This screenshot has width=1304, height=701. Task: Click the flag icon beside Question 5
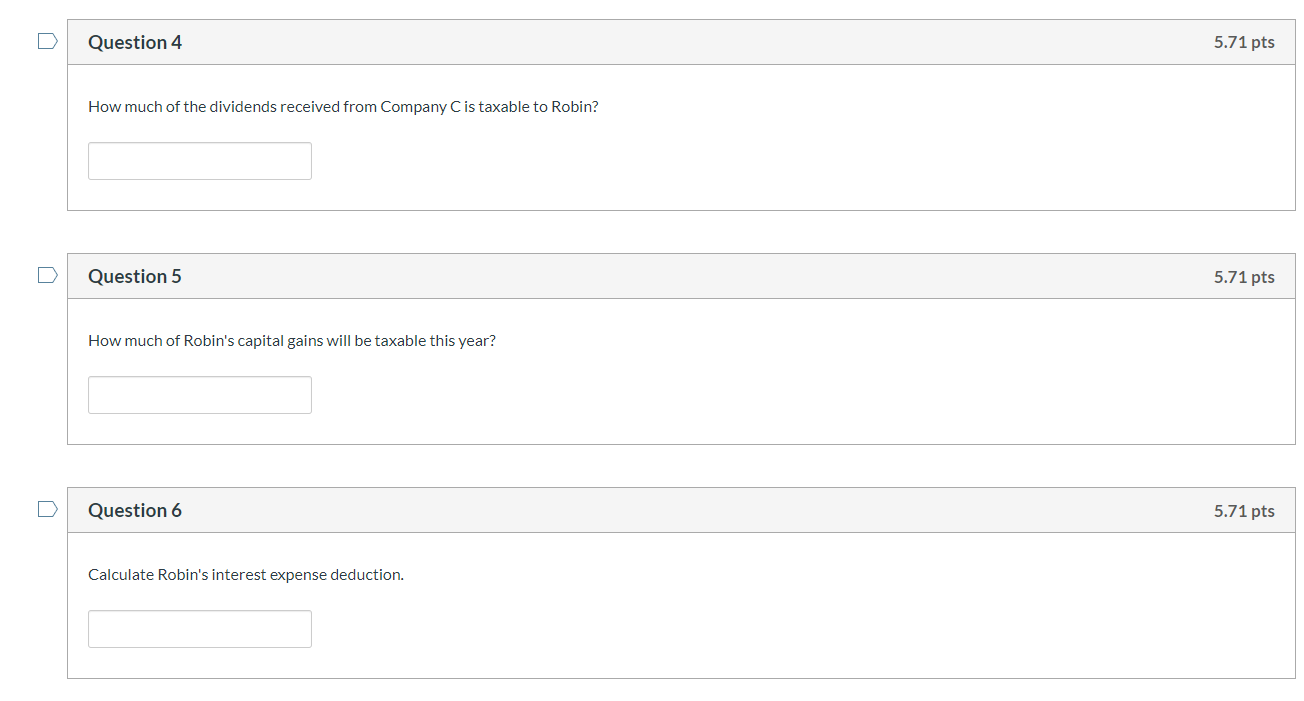click(46, 274)
